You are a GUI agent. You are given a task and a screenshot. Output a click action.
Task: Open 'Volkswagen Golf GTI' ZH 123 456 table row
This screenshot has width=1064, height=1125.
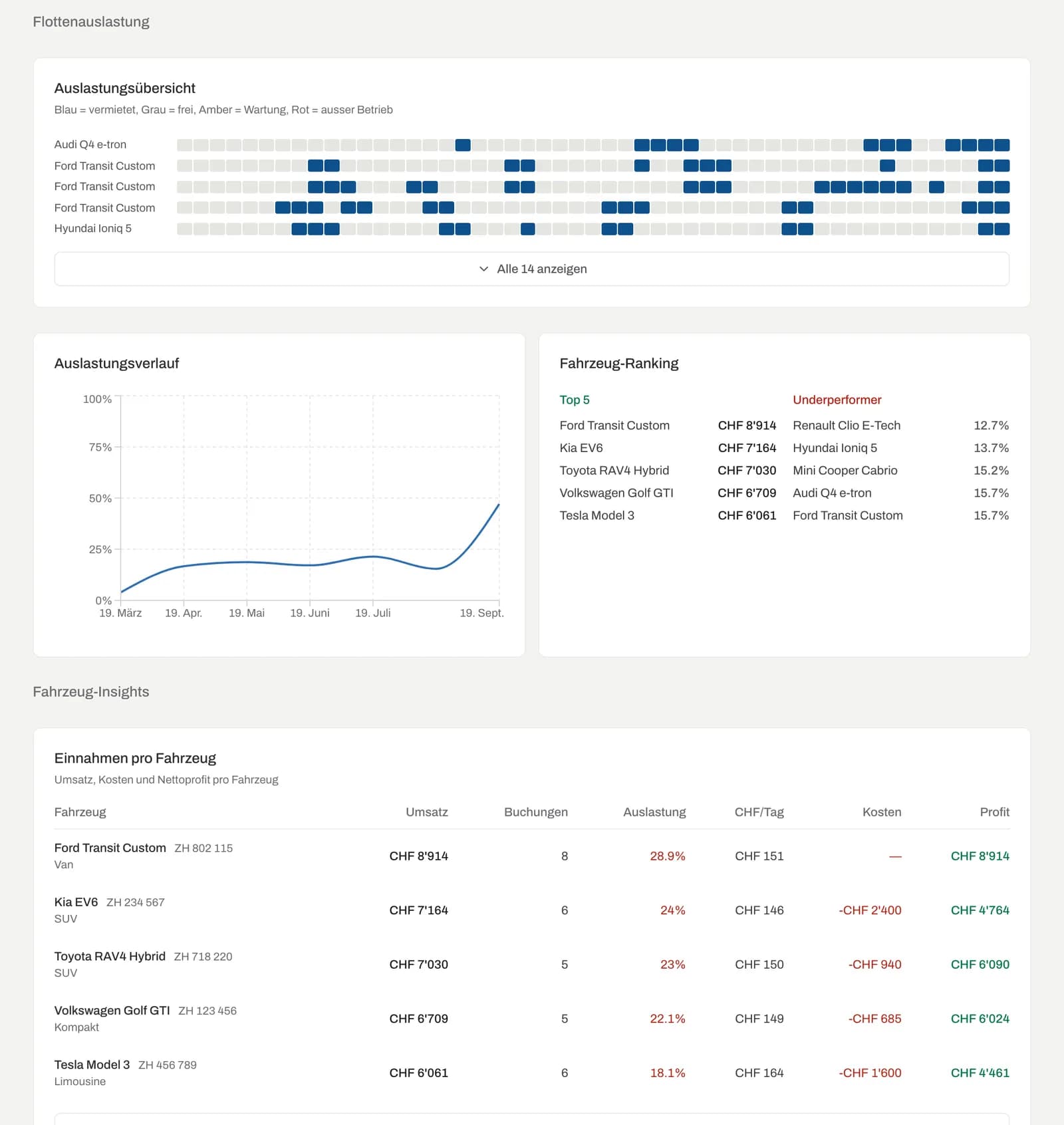[x=531, y=1019]
